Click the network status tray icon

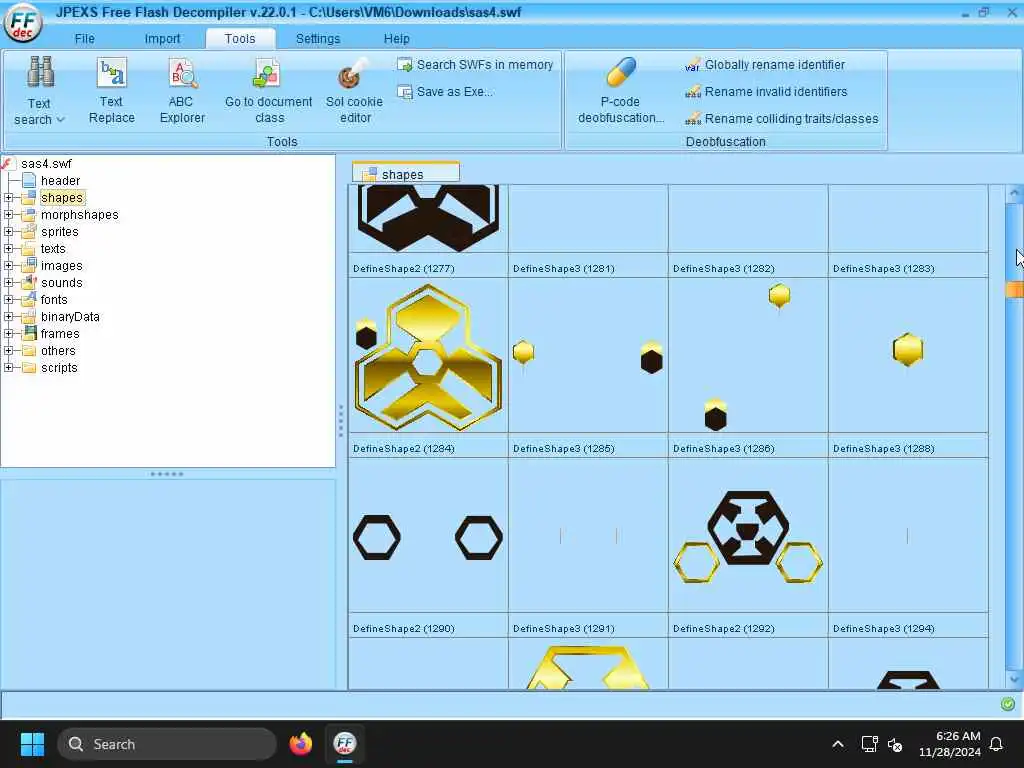point(869,744)
